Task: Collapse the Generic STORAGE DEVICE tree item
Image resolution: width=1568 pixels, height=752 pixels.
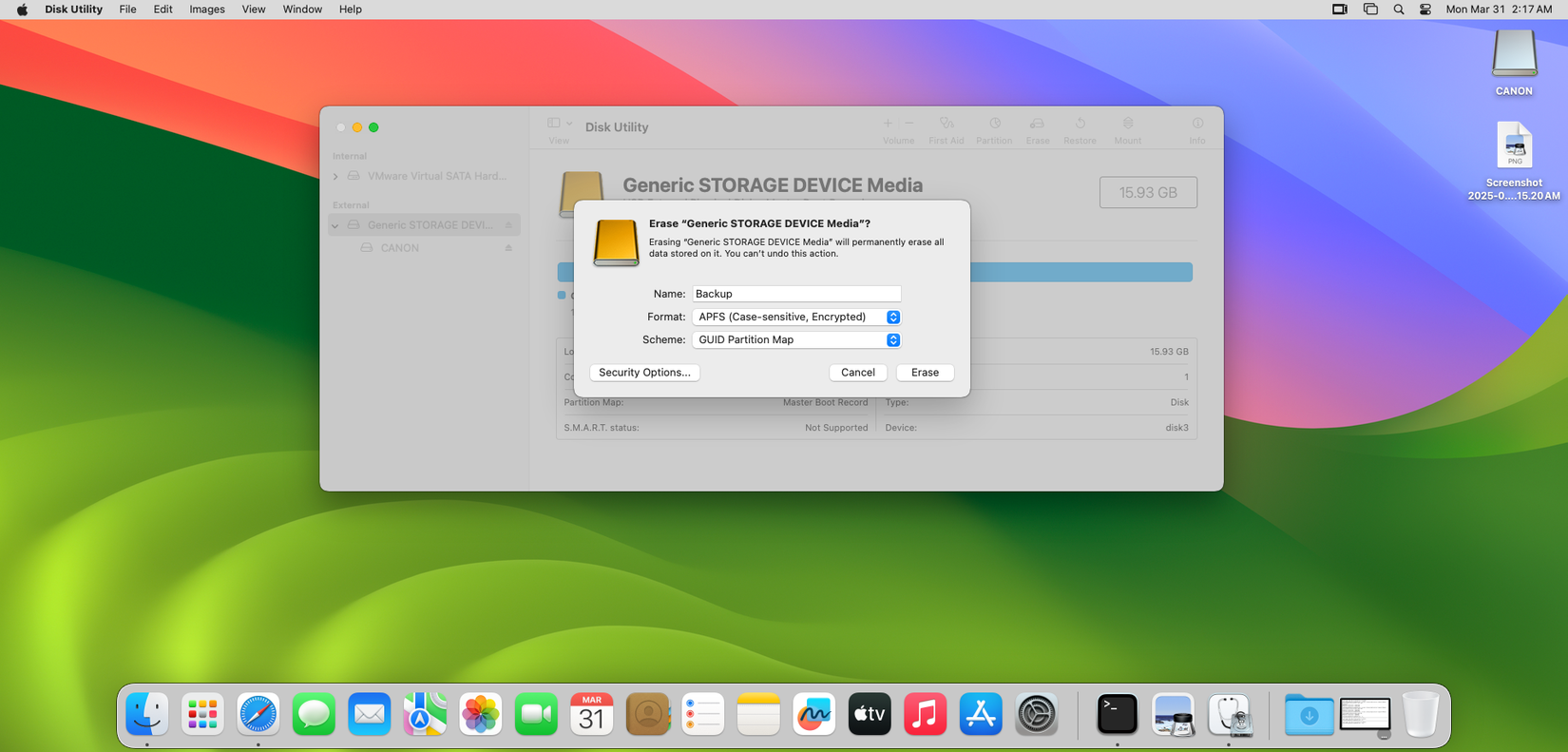Action: pyautogui.click(x=335, y=226)
